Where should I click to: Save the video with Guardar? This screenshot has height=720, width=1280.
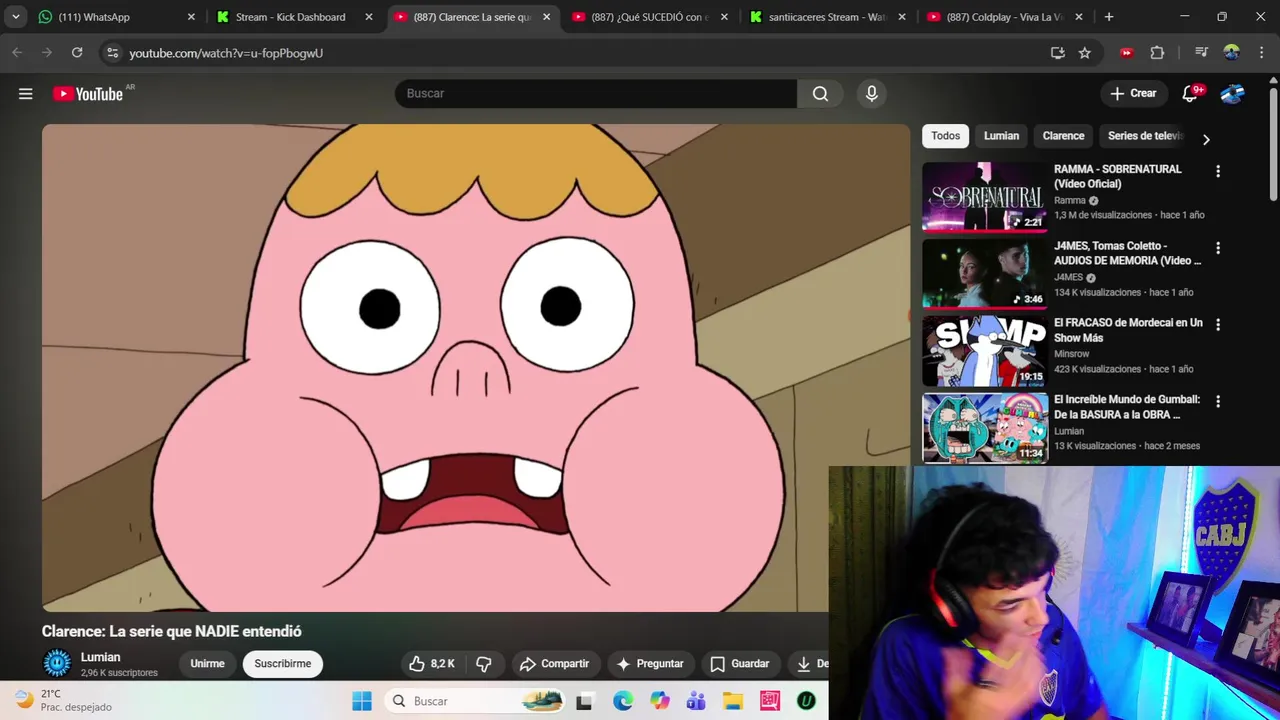(x=740, y=663)
